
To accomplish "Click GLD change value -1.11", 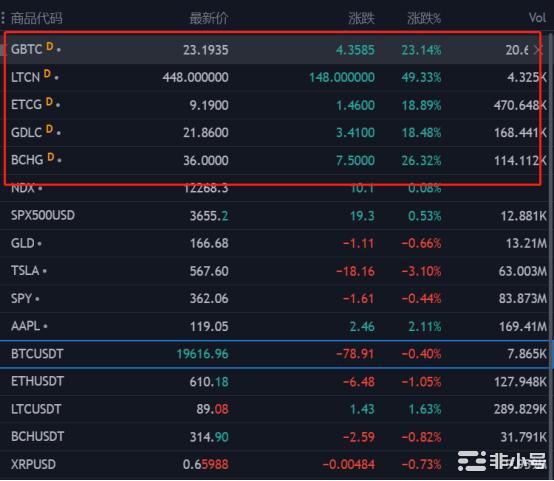I will [358, 244].
